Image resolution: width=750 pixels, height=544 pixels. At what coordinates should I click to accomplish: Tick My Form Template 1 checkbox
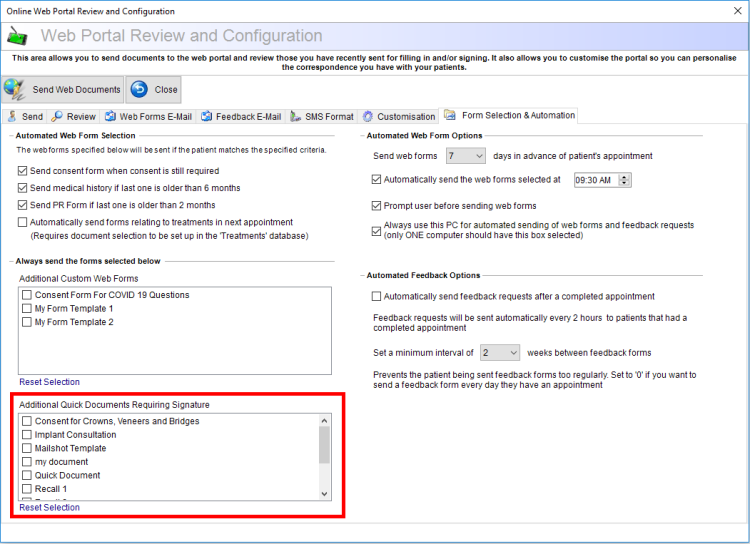tap(27, 309)
